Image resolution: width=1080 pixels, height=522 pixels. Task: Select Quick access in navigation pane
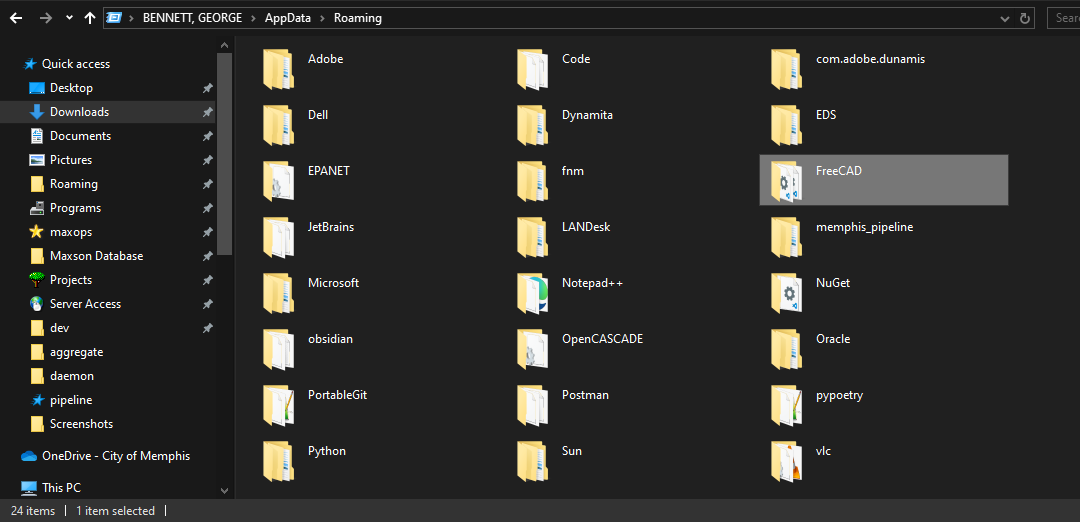75,64
